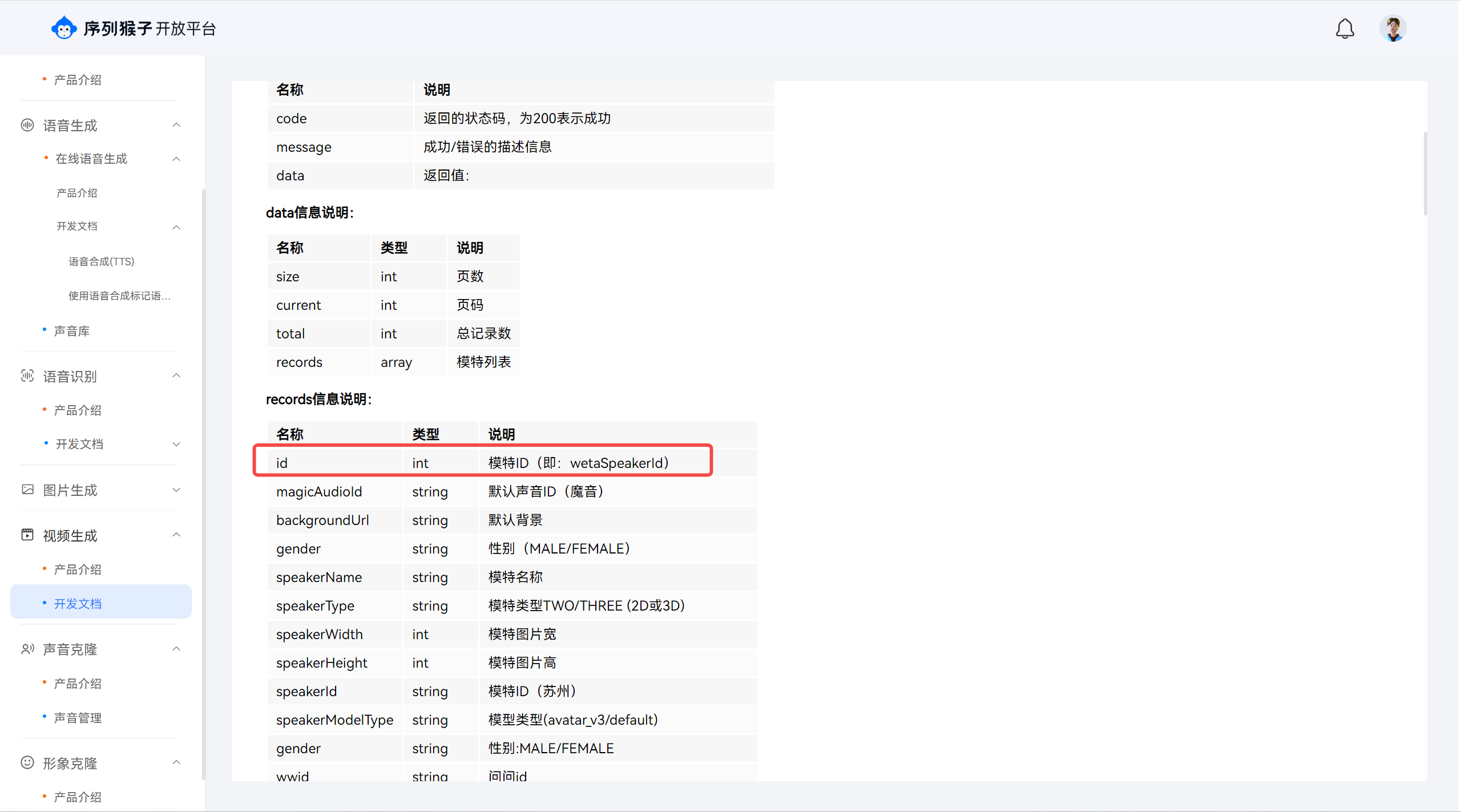This screenshot has width=1461, height=812.
Task: Open 使用语音合成标记语 document
Action: pos(119,296)
